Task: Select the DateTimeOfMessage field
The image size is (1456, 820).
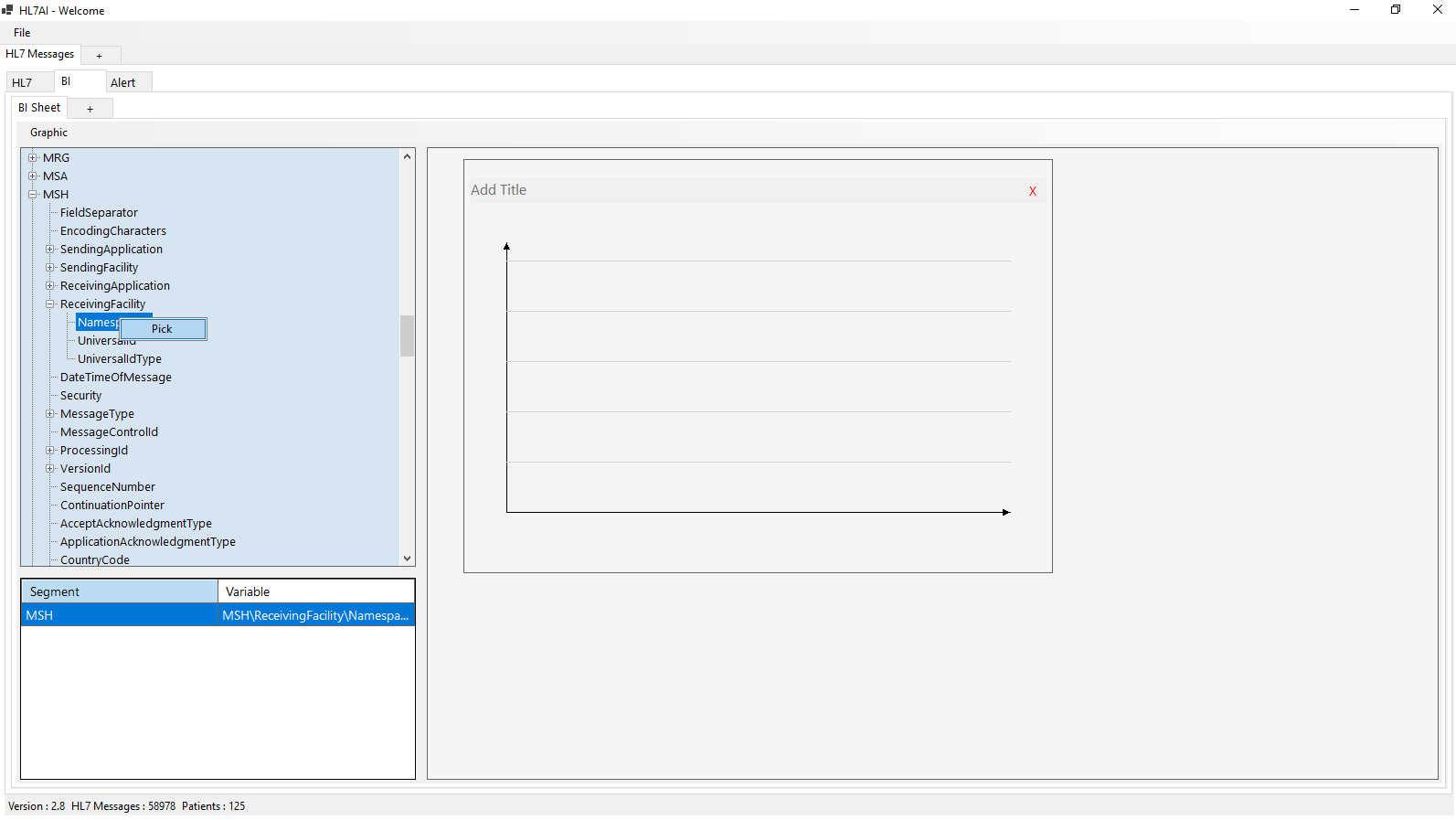Action: [x=115, y=378]
